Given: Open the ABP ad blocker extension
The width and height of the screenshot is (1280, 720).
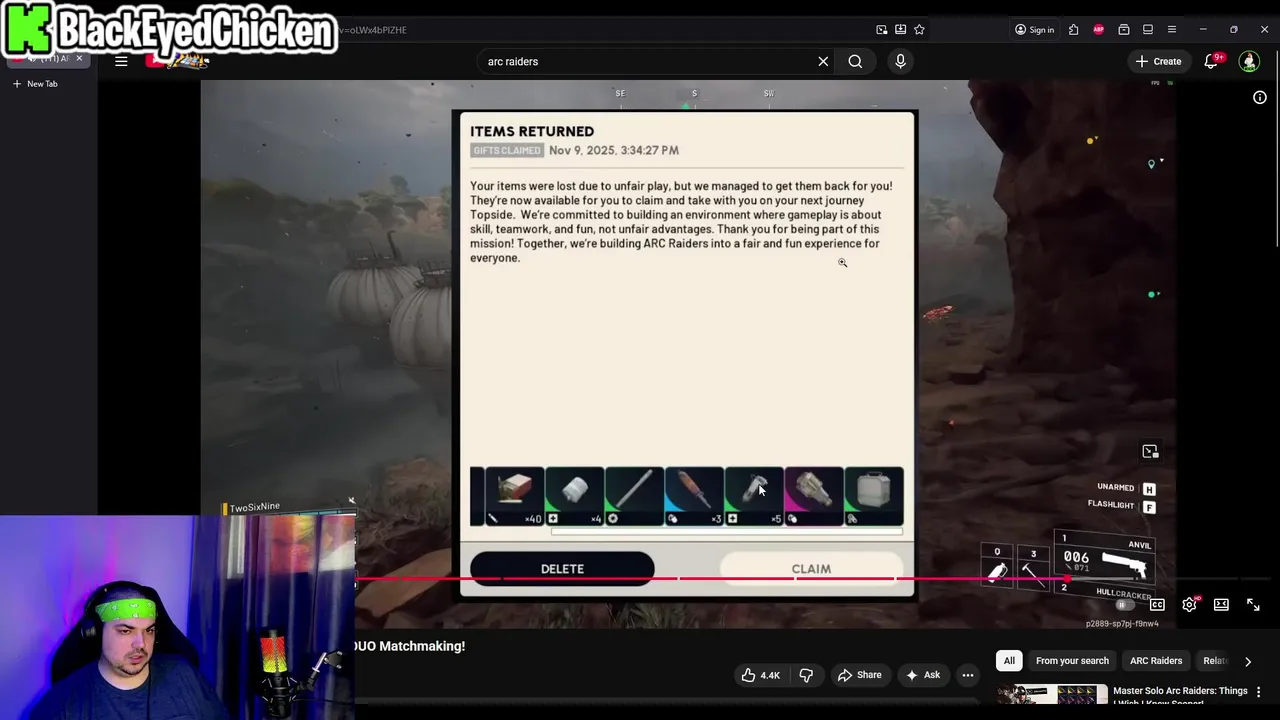Looking at the screenshot, I should 1098,30.
